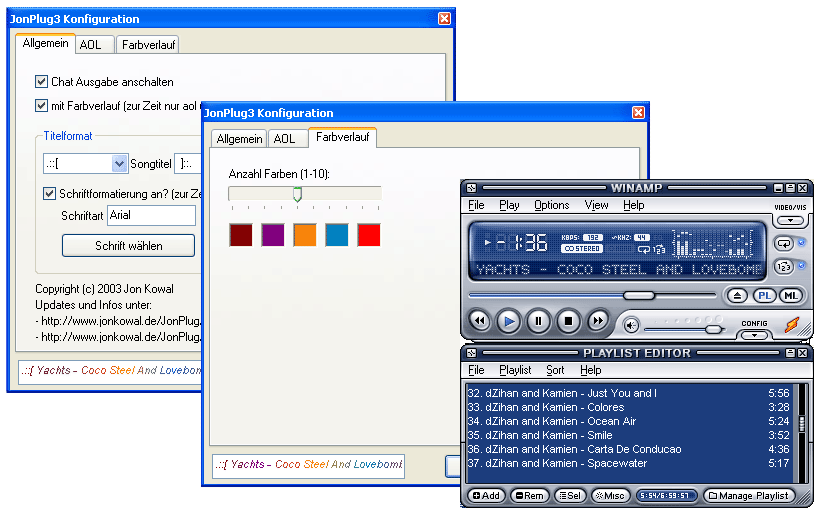The image size is (822, 516).
Task: Click the dark red color swatch
Action: (x=241, y=235)
